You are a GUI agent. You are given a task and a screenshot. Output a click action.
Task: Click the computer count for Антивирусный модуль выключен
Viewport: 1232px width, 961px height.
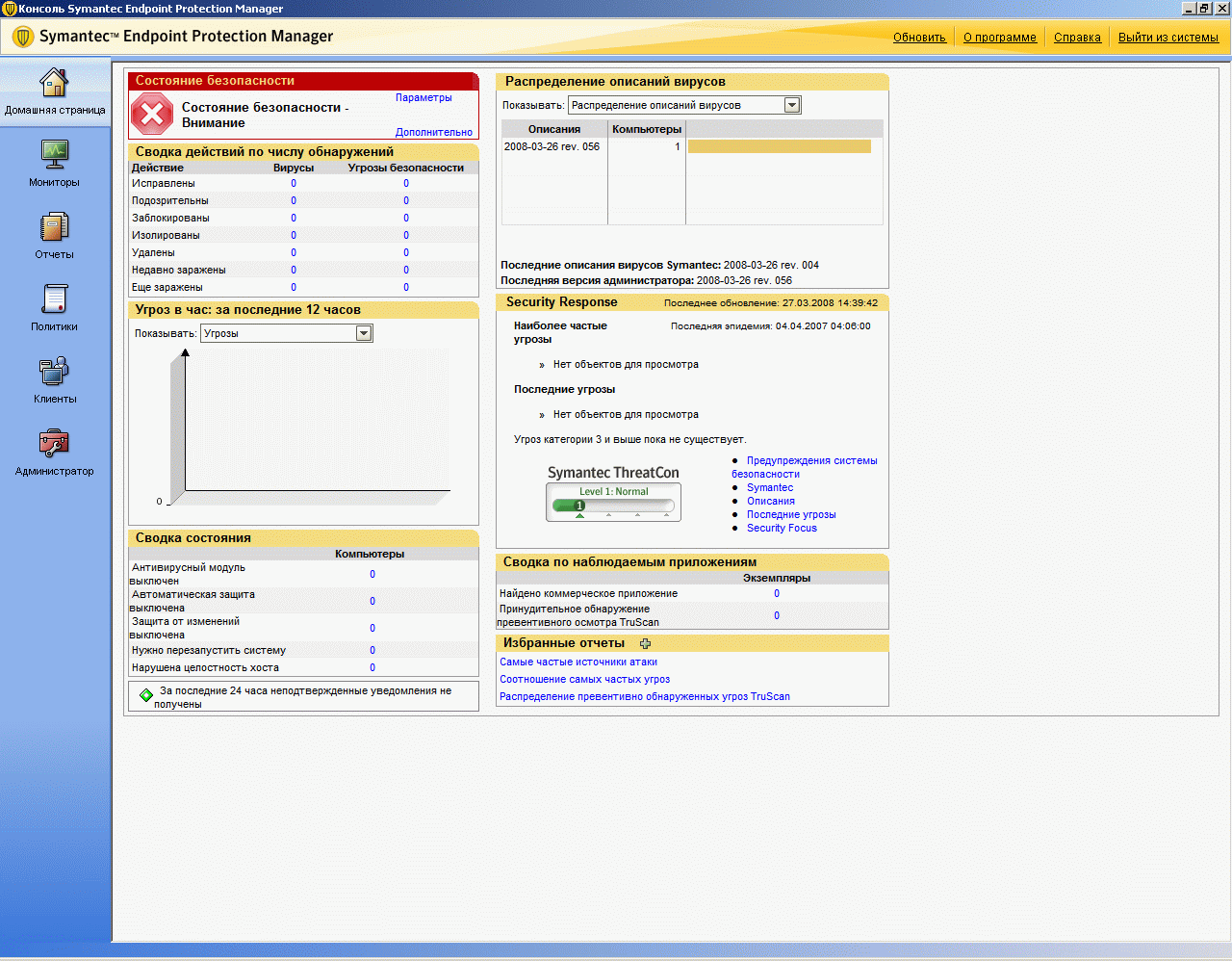coord(372,574)
